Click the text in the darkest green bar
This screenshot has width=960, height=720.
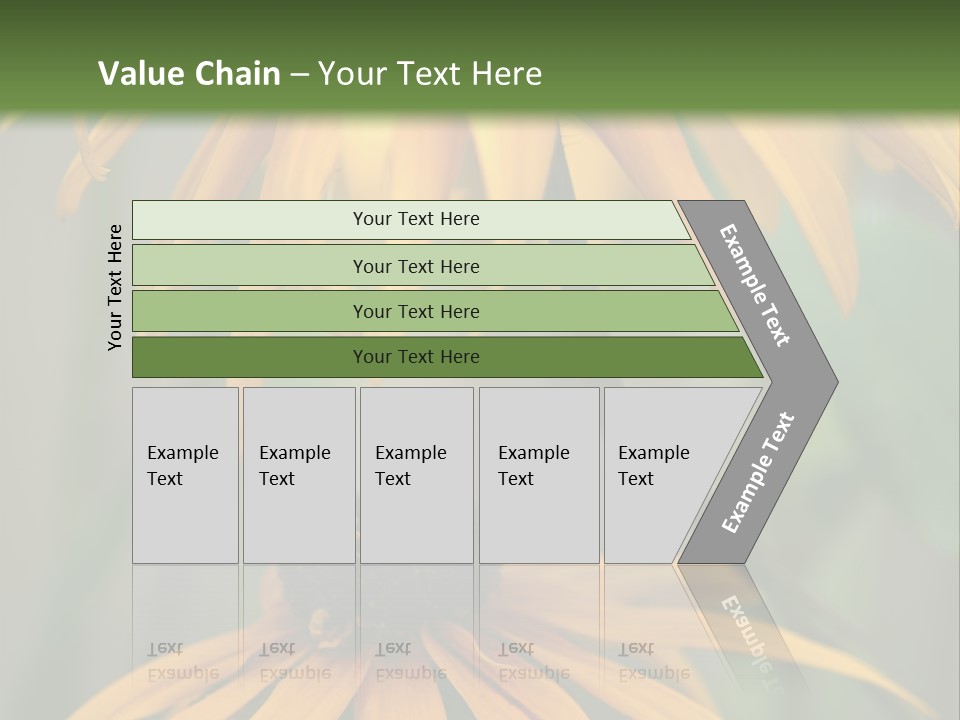[416, 356]
